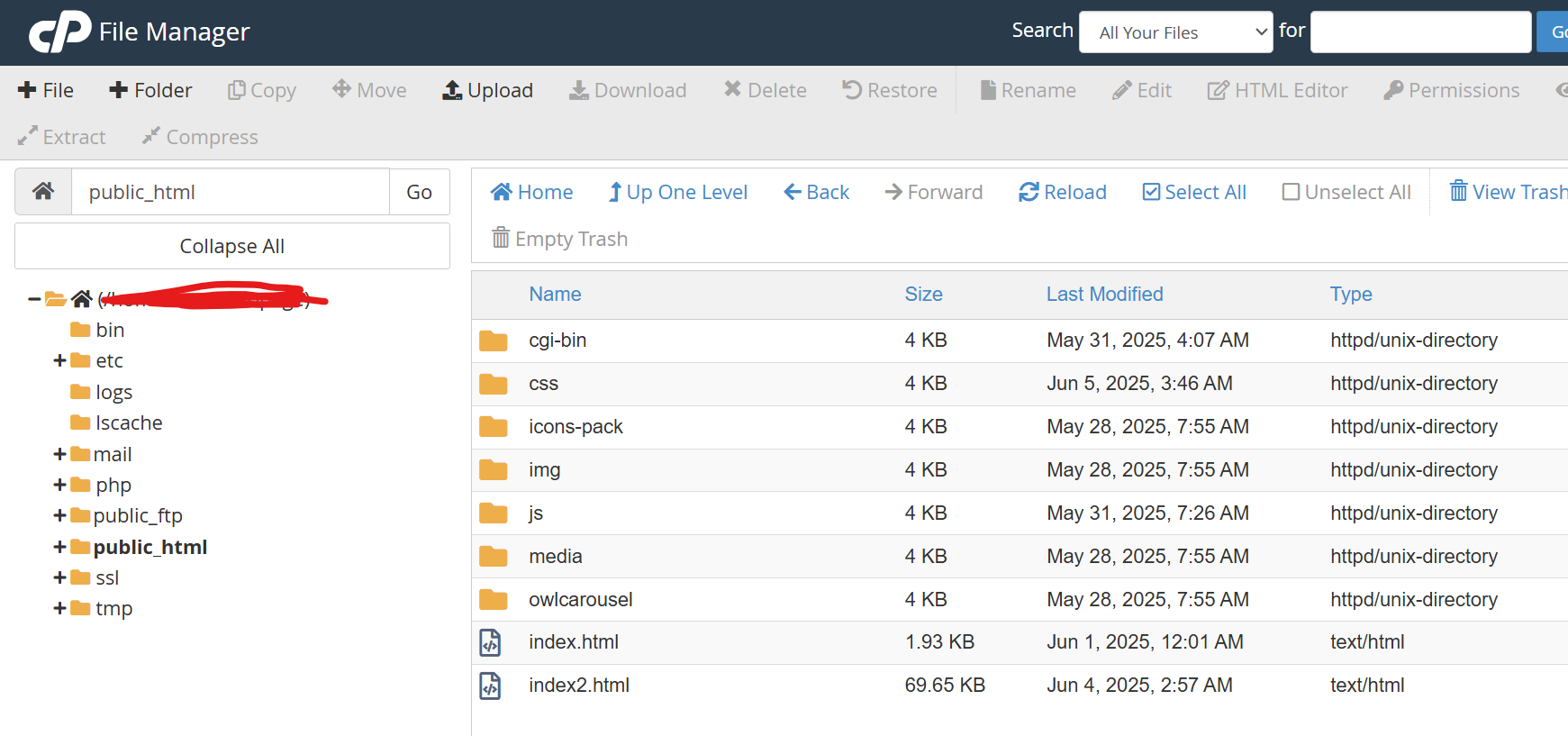Create new folder with +Folder
The image size is (1568, 736).
[150, 90]
